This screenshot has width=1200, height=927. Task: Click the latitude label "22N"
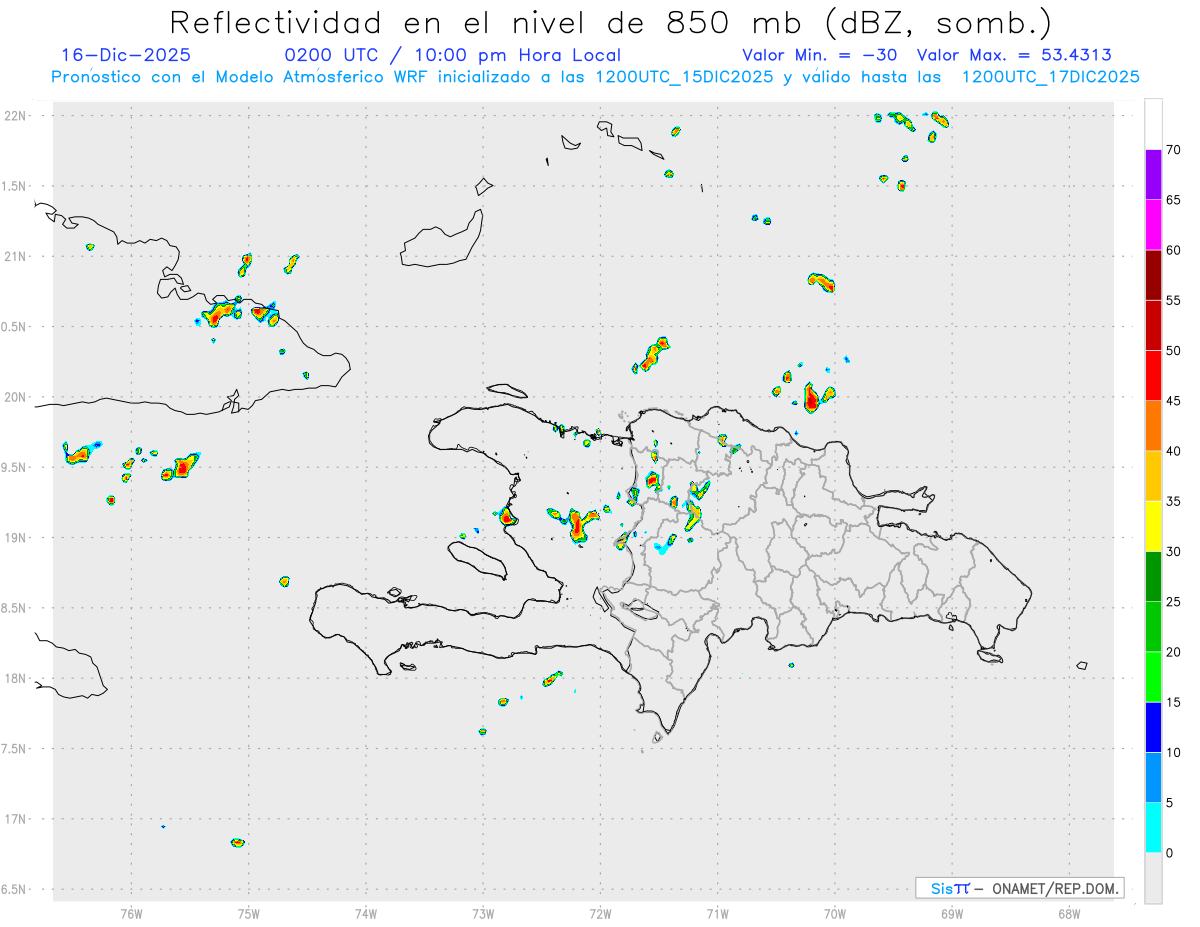[x=16, y=116]
